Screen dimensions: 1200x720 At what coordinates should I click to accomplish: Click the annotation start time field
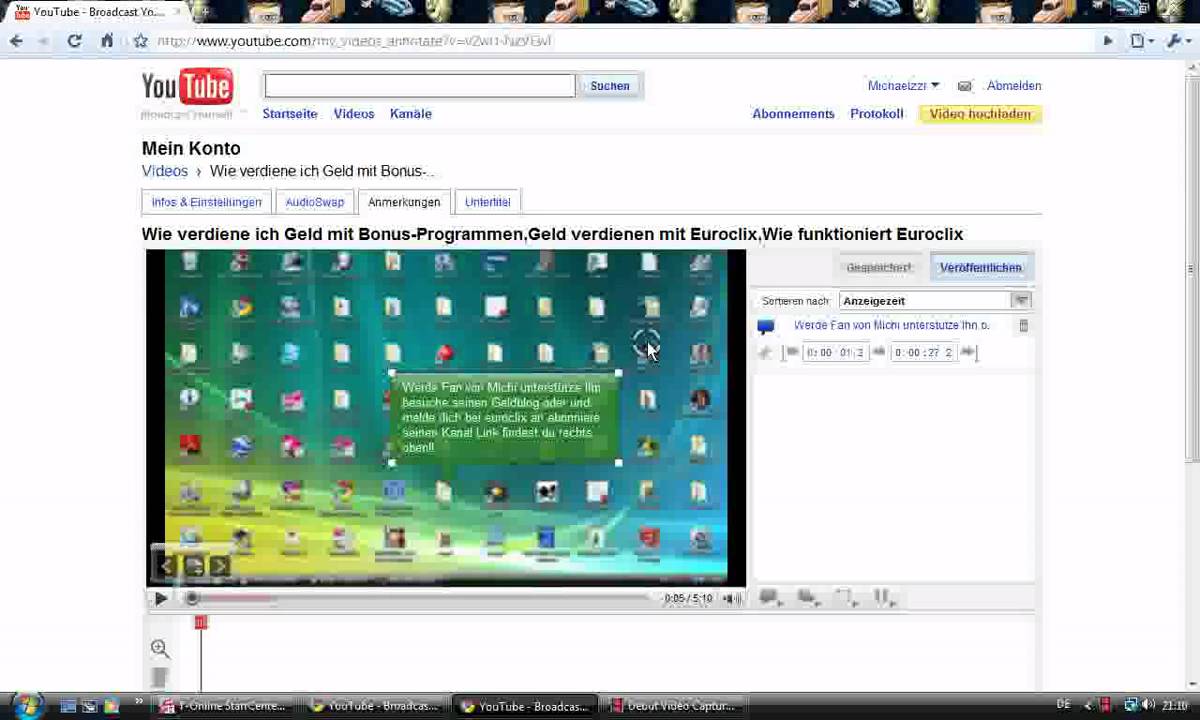tap(835, 352)
